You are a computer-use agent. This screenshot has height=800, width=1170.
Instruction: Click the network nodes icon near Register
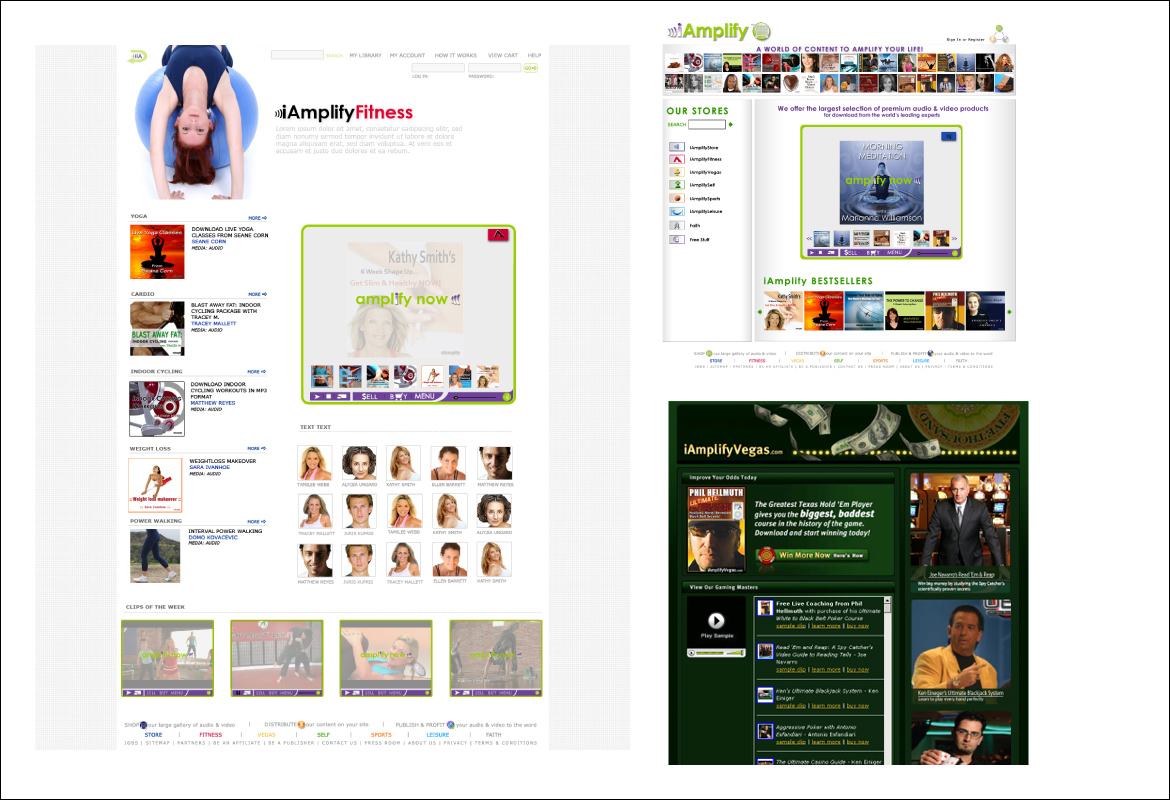pos(999,34)
